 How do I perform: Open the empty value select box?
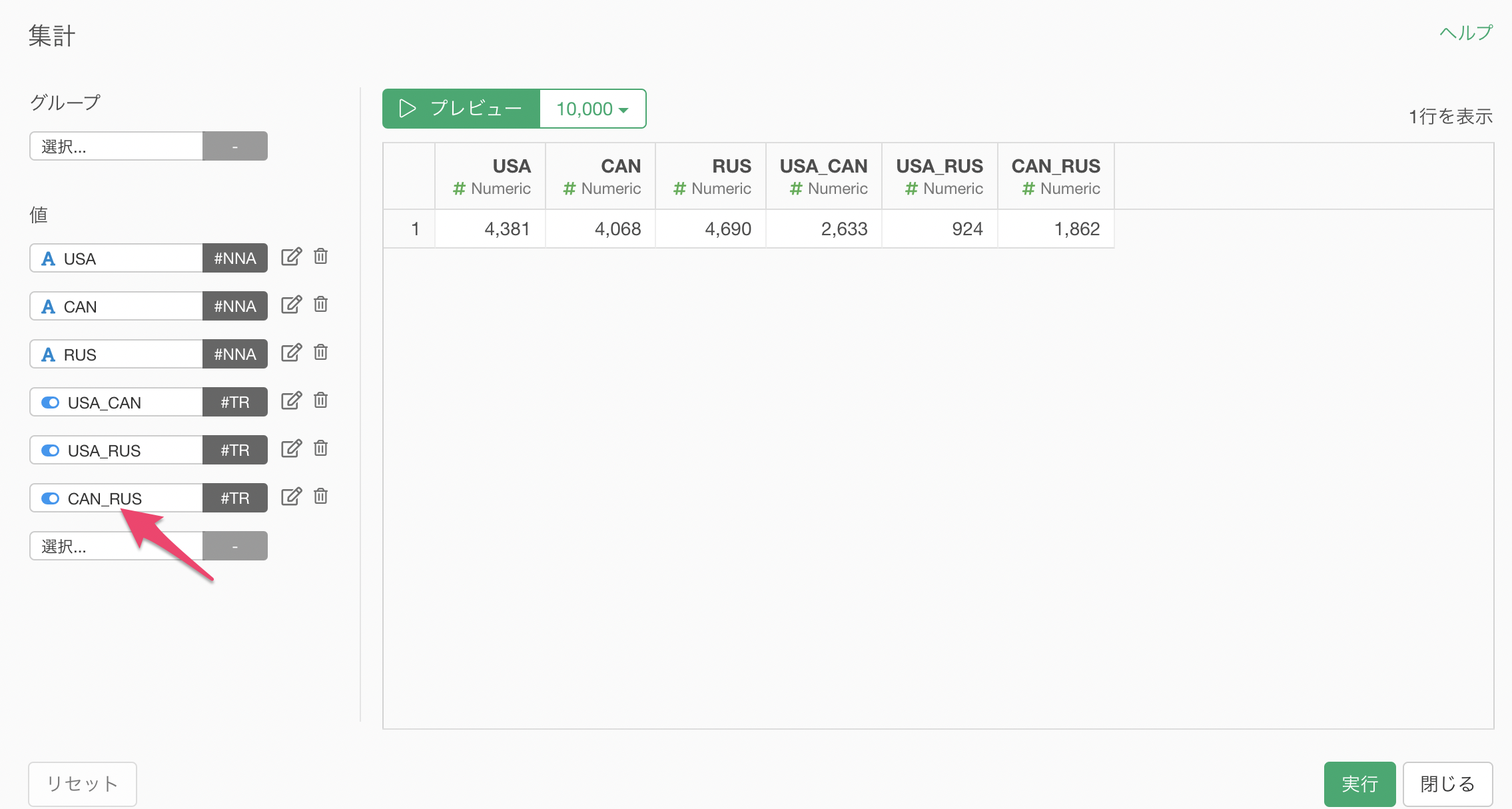tap(116, 546)
